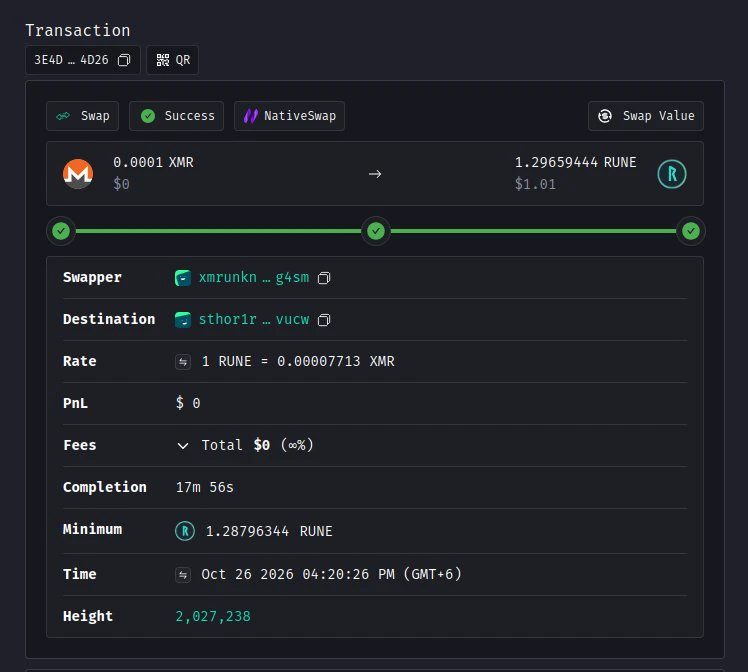Click the minimum 1.28796344 RUNE value
Image resolution: width=748 pixels, height=672 pixels.
[269, 531]
